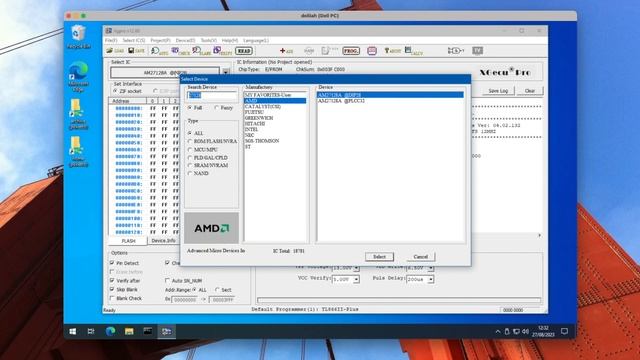640x360 pixels.
Task: Click the VERIFY toolbar icon
Action: pos(222,51)
